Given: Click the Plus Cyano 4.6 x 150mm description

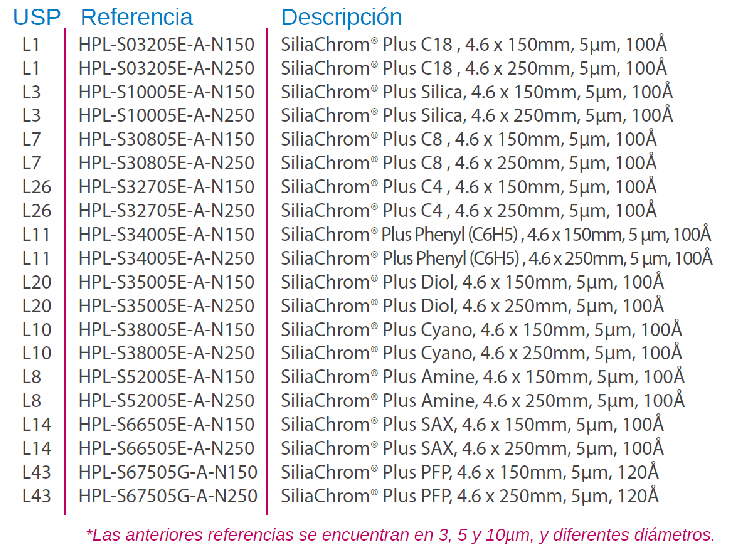Looking at the screenshot, I should click(482, 329).
